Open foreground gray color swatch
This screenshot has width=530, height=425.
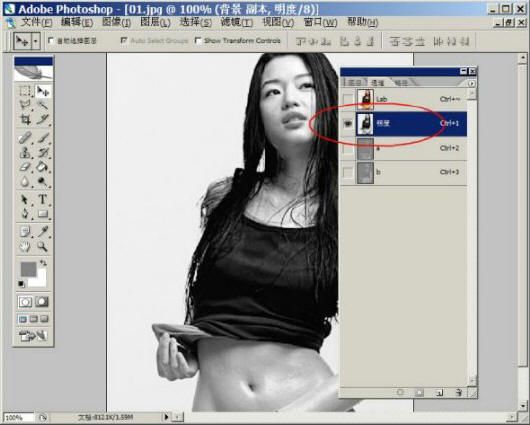[28, 269]
